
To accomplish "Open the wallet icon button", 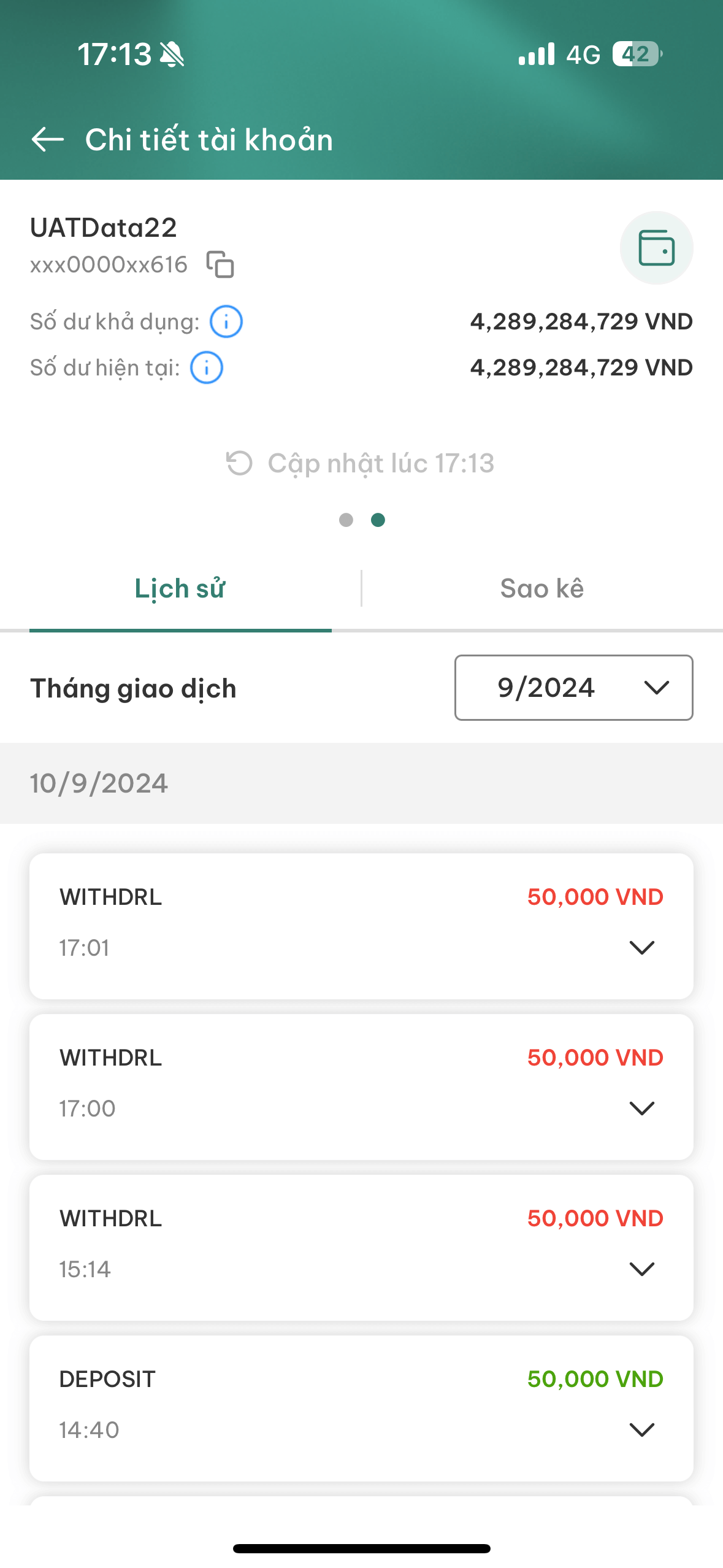I will coord(656,248).
